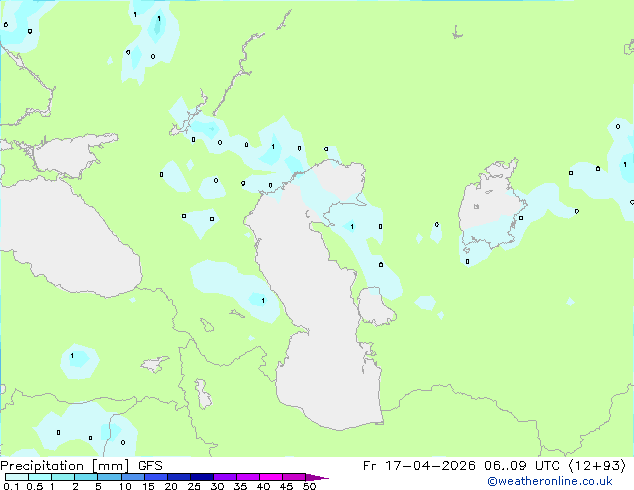The height and width of the screenshot is (490, 634).
Task: Click the legend label "35"
Action: click(x=240, y=486)
